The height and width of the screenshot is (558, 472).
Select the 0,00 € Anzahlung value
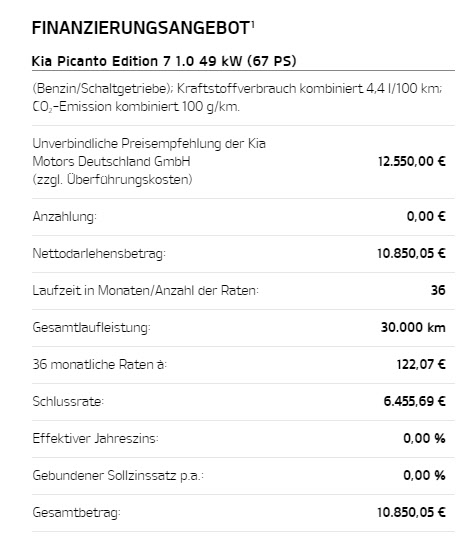pyautogui.click(x=426, y=216)
